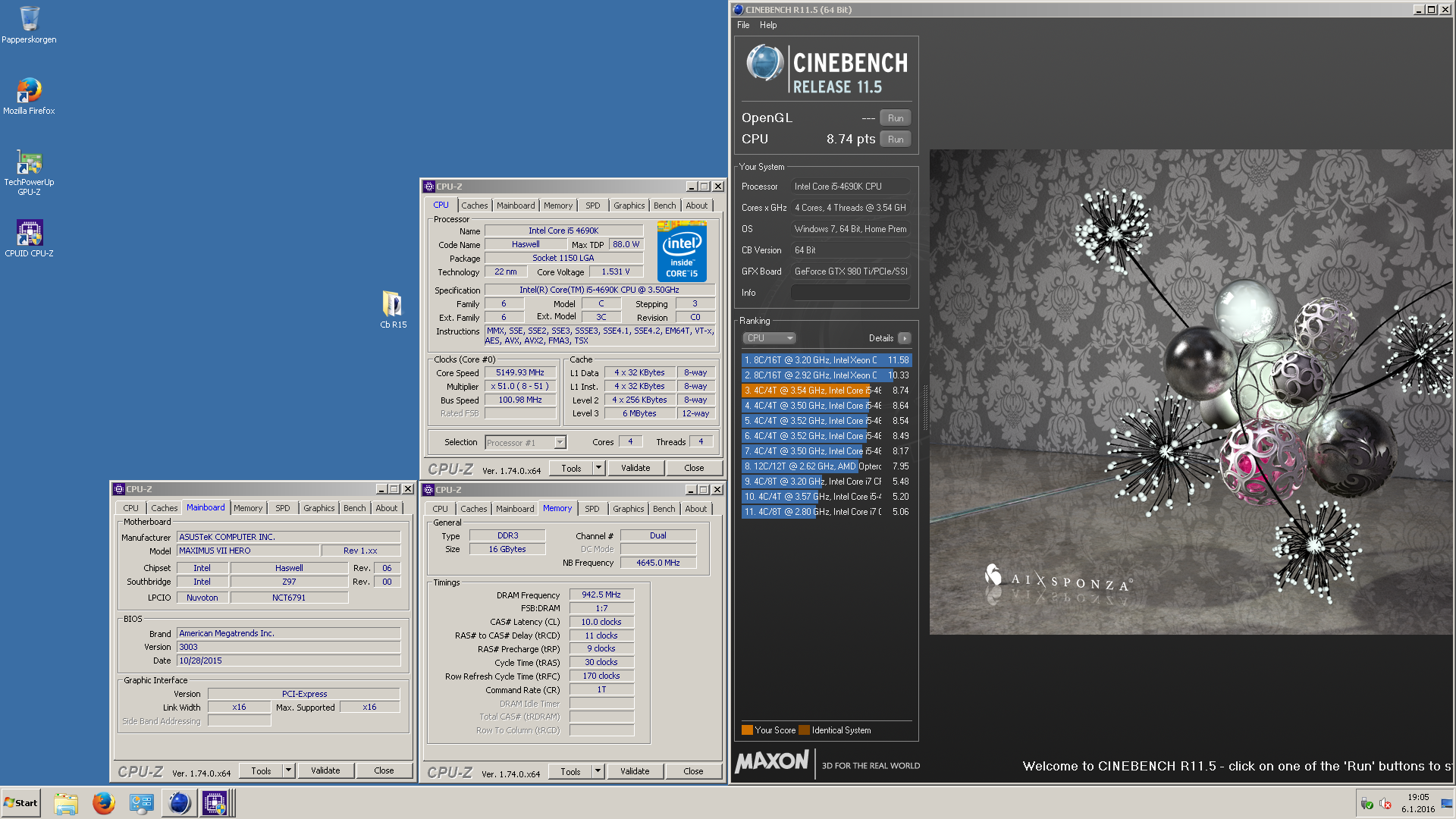This screenshot has width=1456, height=819.
Task: Open Graphics tab in top CPU-Z window
Action: point(629,206)
